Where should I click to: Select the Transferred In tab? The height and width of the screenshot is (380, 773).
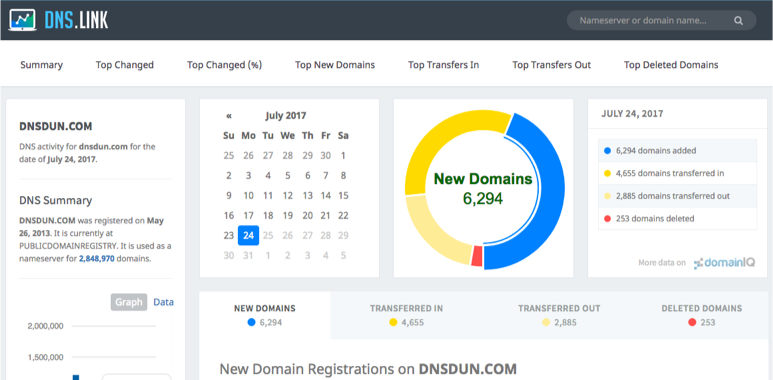click(x=406, y=315)
